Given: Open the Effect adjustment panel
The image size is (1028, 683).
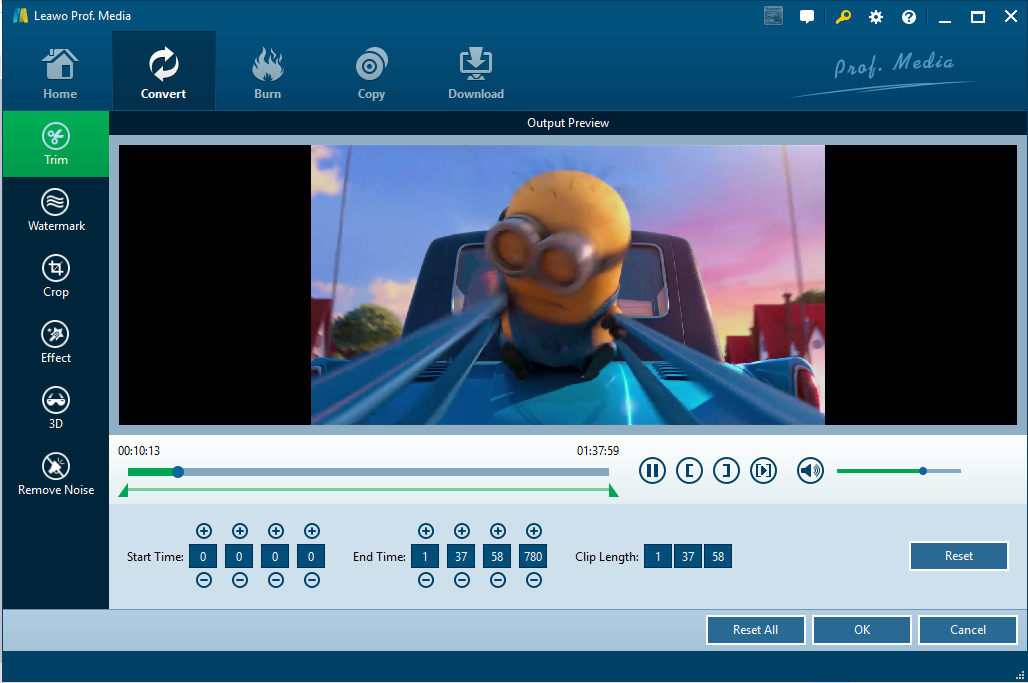Looking at the screenshot, I should pyautogui.click(x=56, y=342).
